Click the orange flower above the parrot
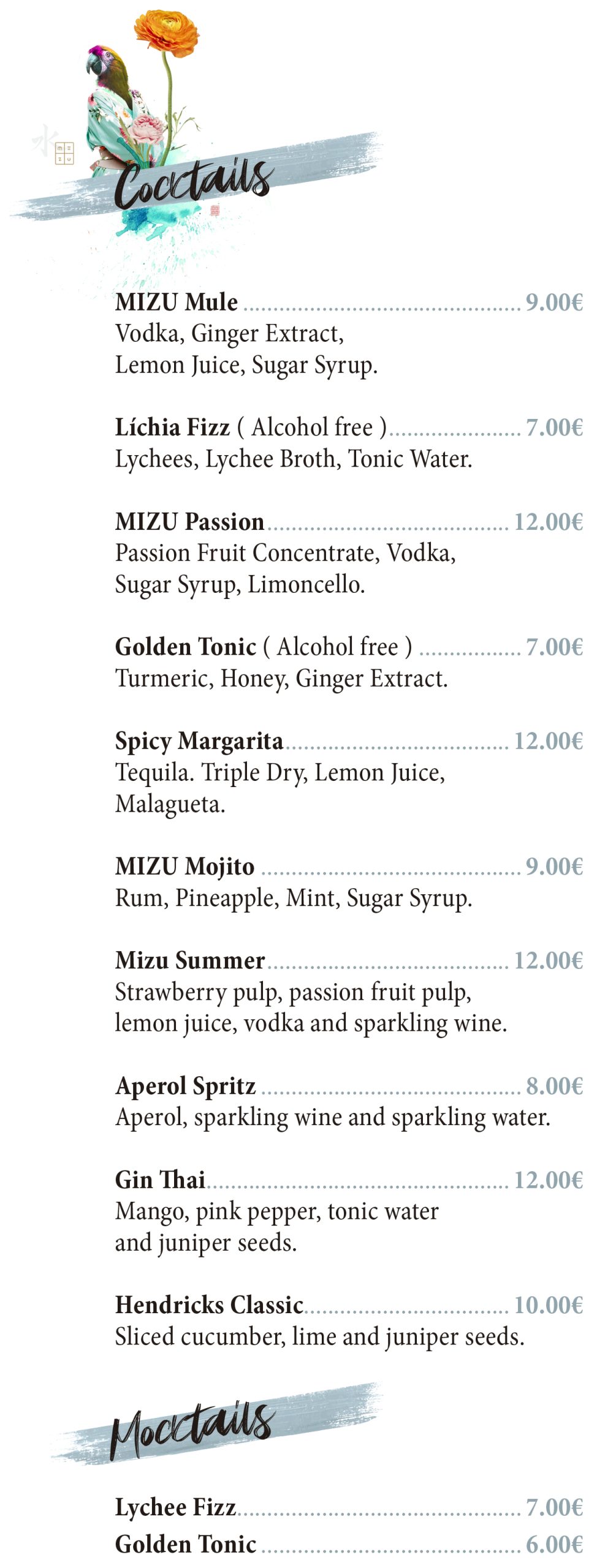The image size is (597, 1568). click(166, 30)
